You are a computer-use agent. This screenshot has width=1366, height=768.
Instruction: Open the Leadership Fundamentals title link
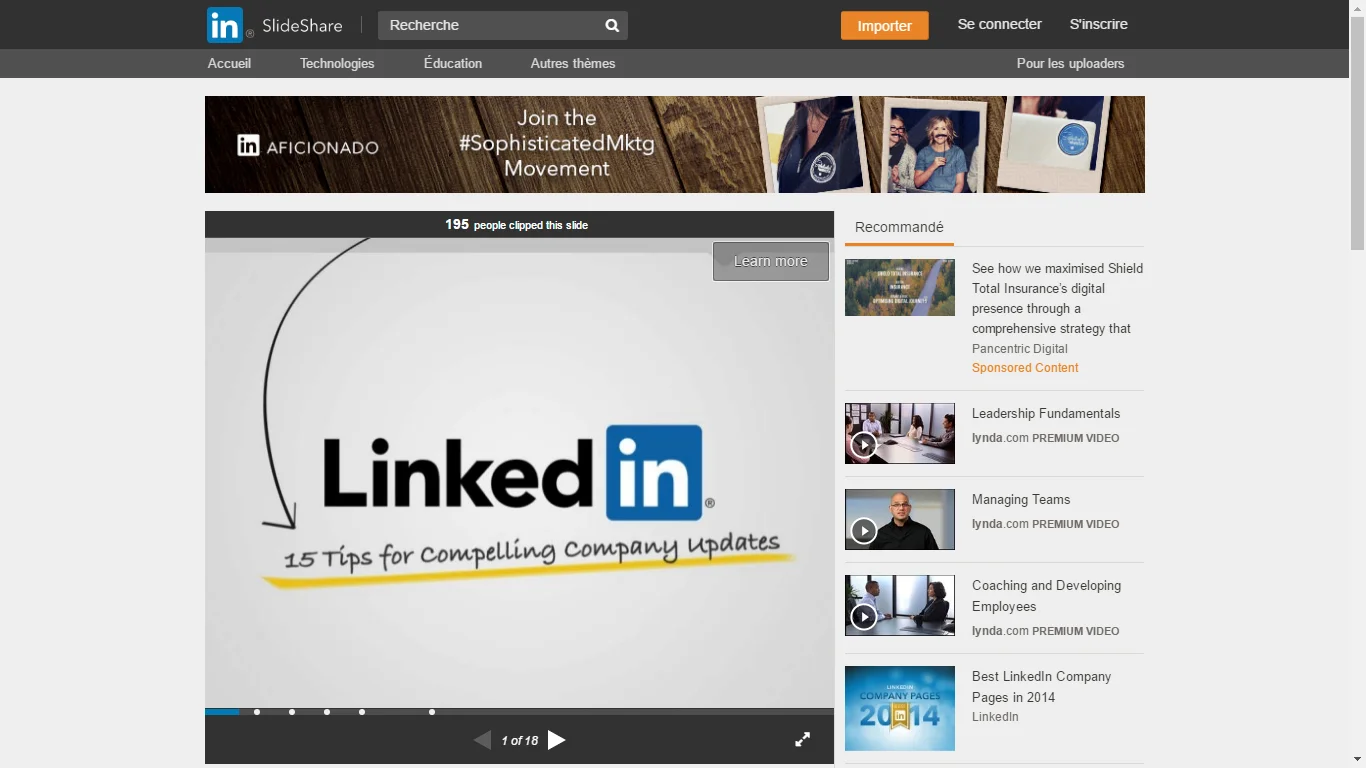[x=1046, y=413]
